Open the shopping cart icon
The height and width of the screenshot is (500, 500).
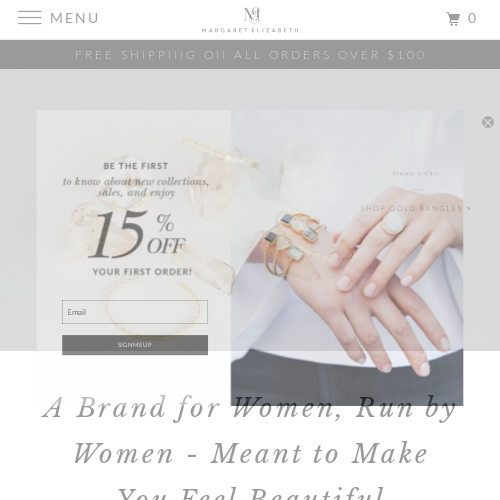(453, 19)
